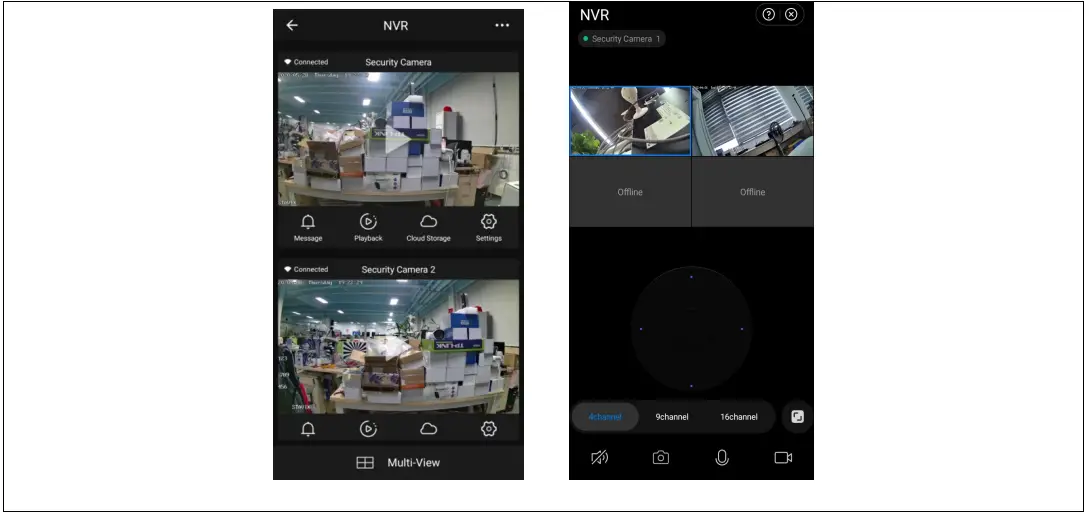Start recording with the video camera icon
Viewport: 1089px width, 517px height.
pyautogui.click(x=783, y=458)
